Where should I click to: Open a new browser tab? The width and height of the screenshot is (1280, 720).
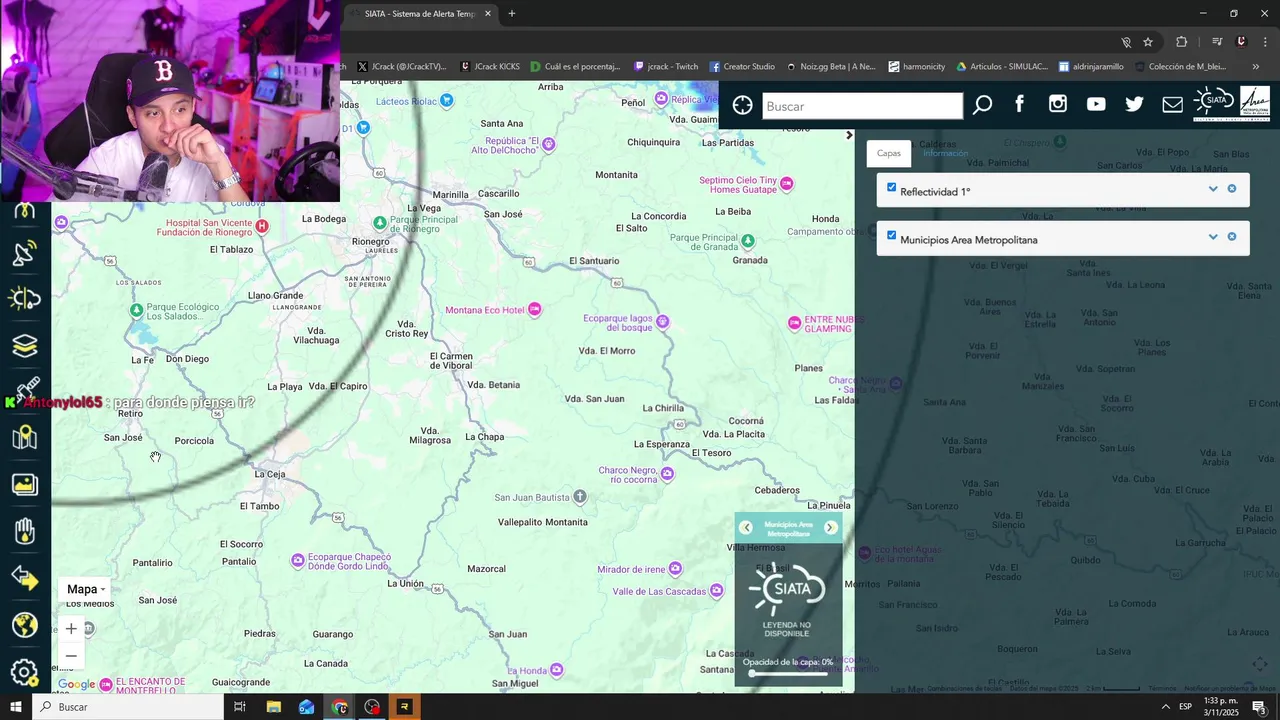pos(512,14)
